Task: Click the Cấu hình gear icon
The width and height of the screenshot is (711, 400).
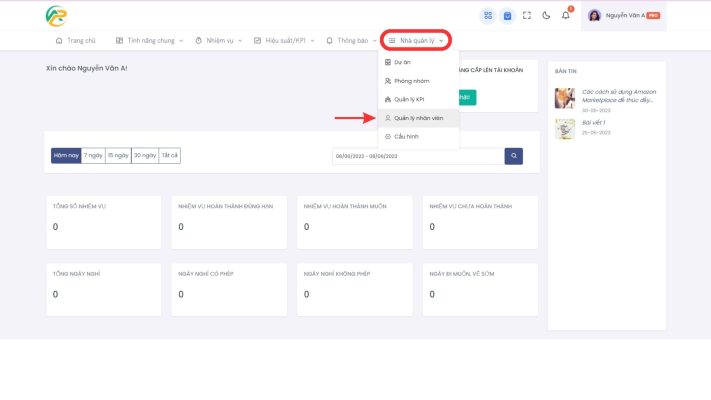Action: pos(388,137)
